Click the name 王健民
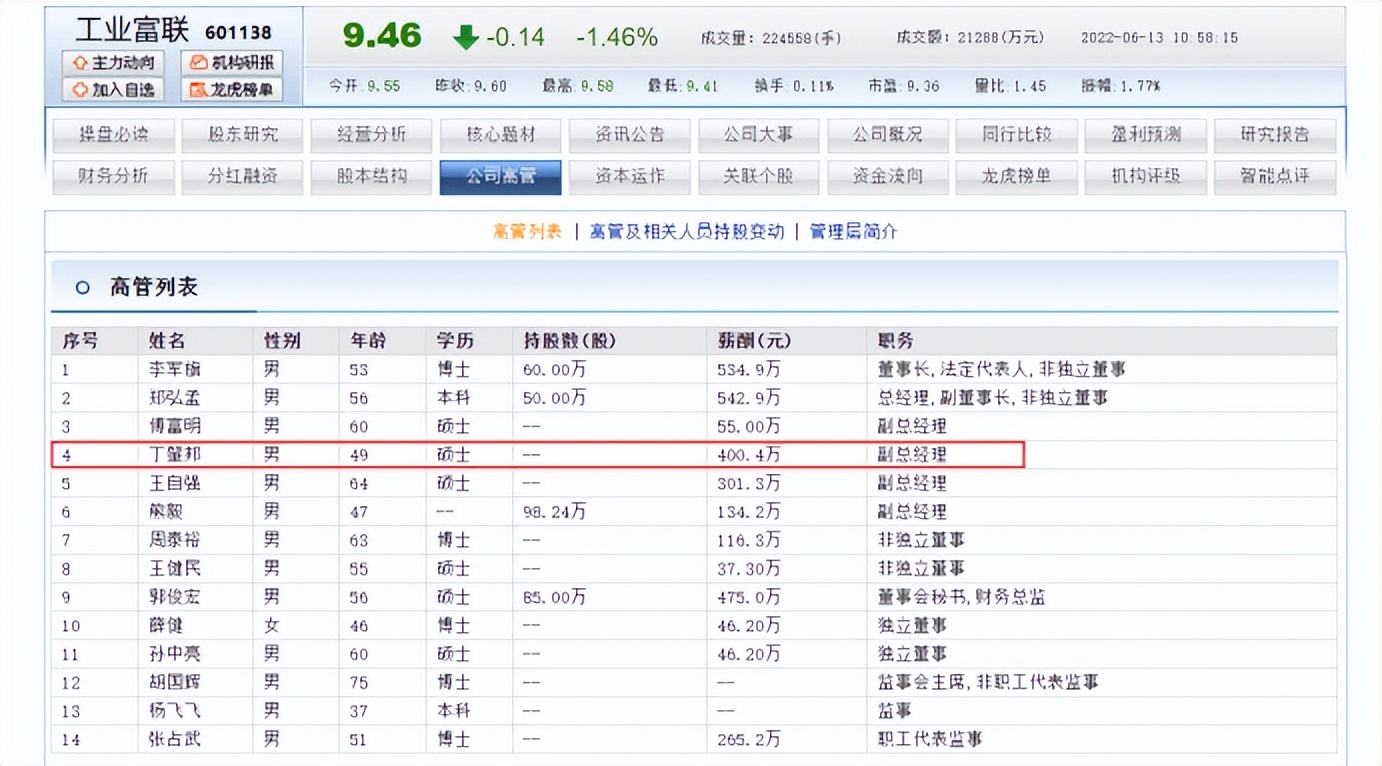This screenshot has width=1382, height=766. point(175,568)
